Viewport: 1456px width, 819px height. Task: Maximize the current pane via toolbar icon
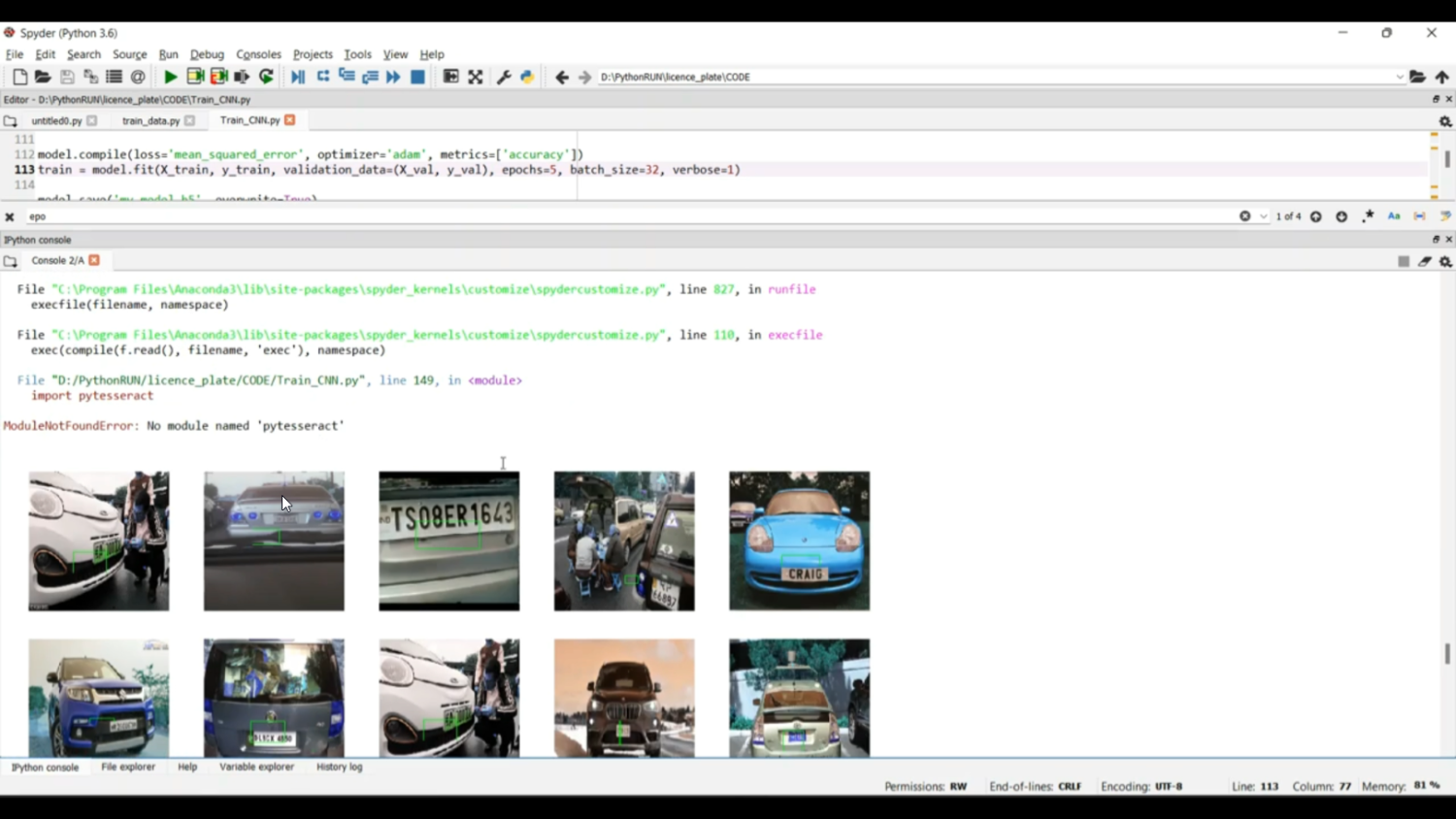coord(450,77)
